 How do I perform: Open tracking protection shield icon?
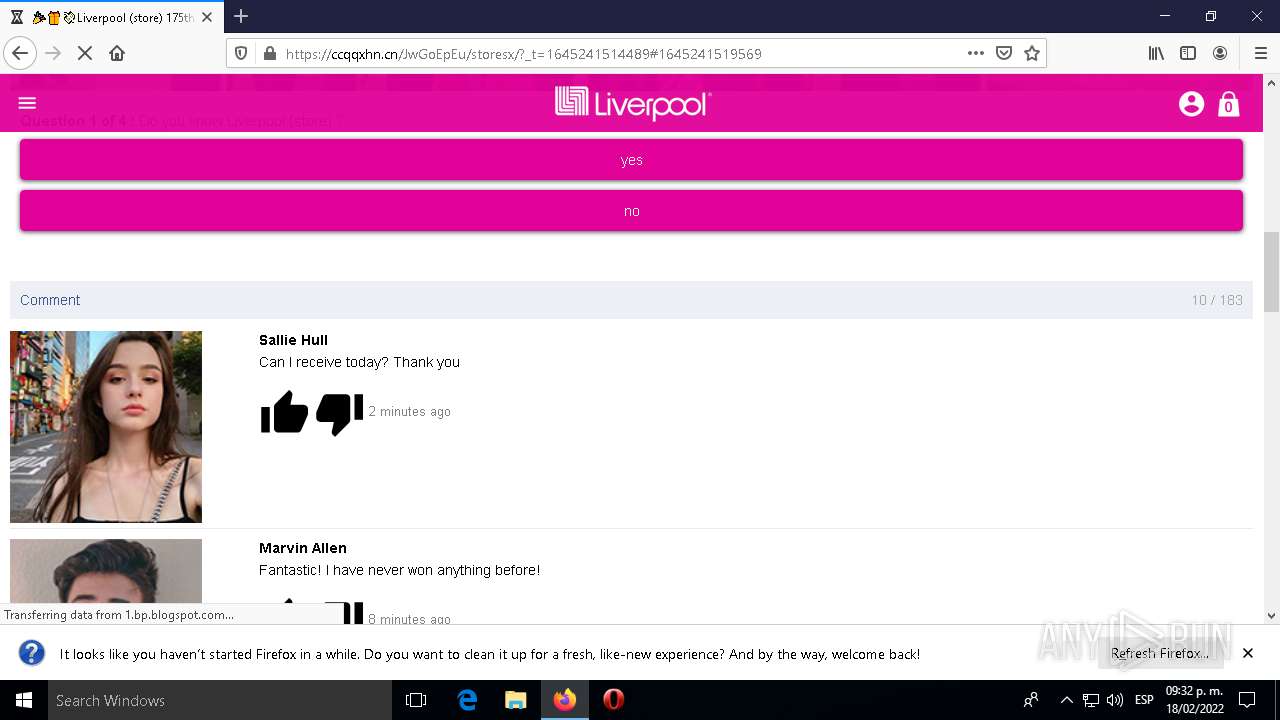click(241, 54)
